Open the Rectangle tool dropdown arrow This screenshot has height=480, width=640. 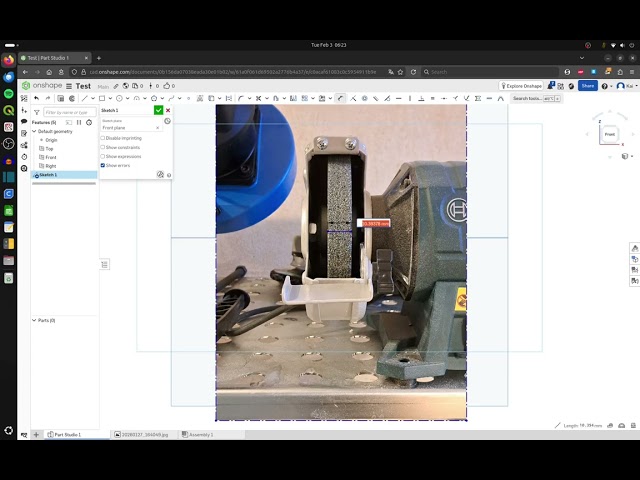(110, 98)
